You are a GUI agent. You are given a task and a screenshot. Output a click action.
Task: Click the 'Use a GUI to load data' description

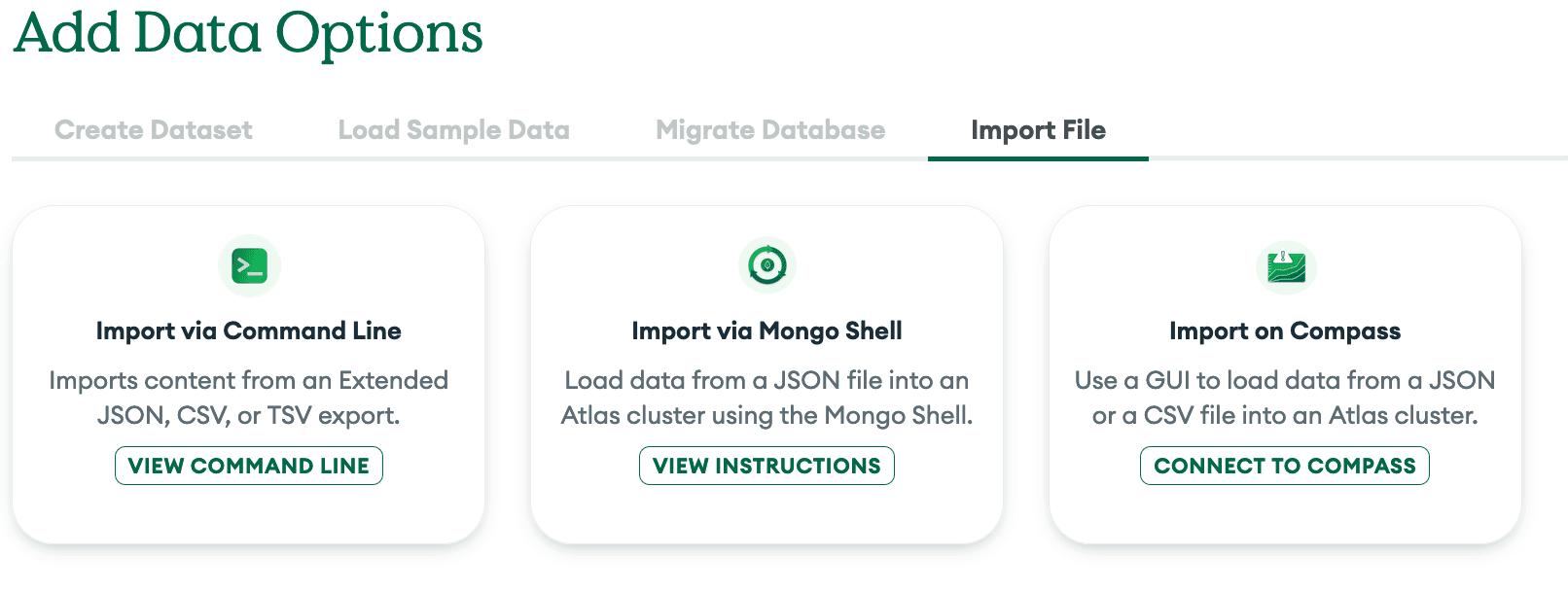click(x=1285, y=398)
